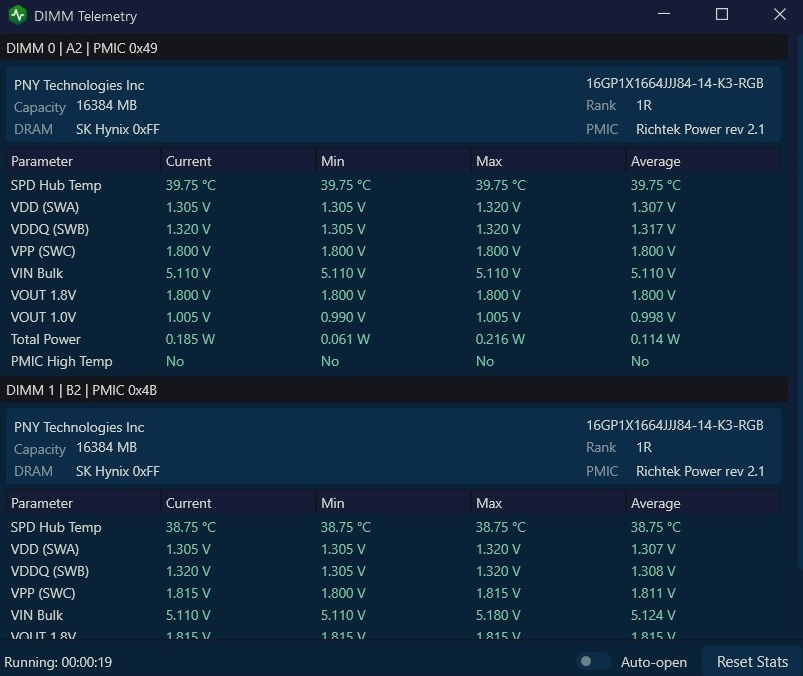
Task: Select DIMM 0 VDDQ (SWB) row label
Action: click(50, 229)
